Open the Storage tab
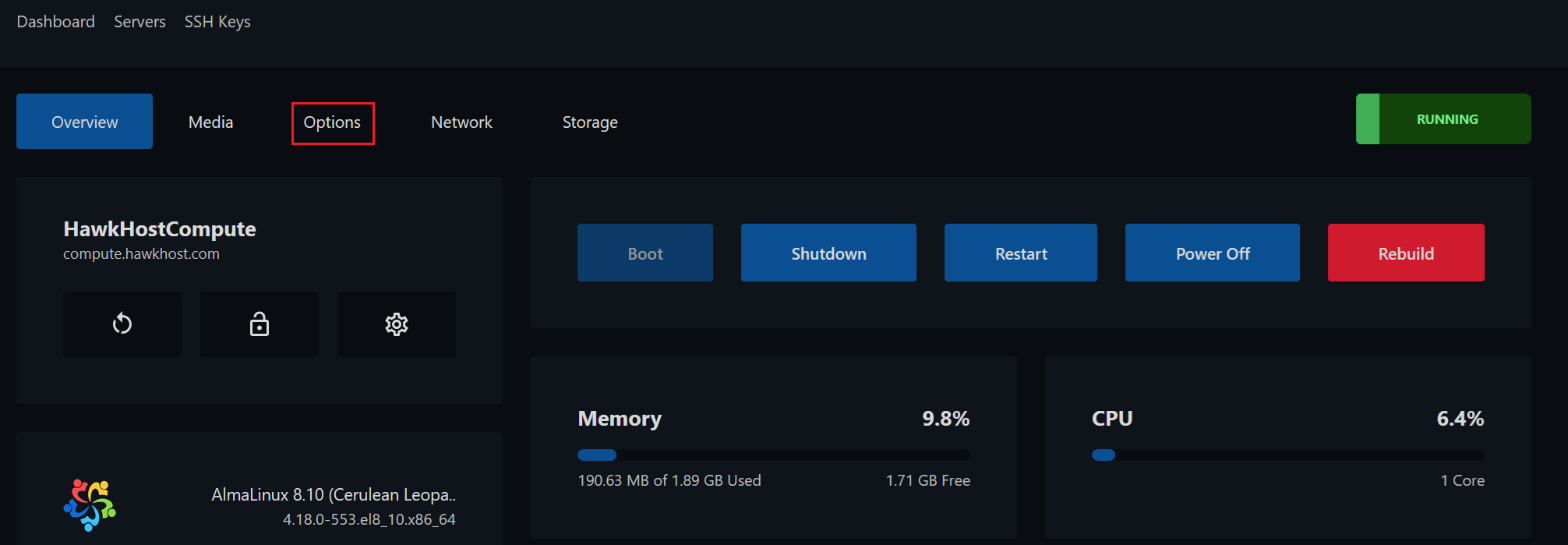The image size is (1568, 545). tap(590, 122)
